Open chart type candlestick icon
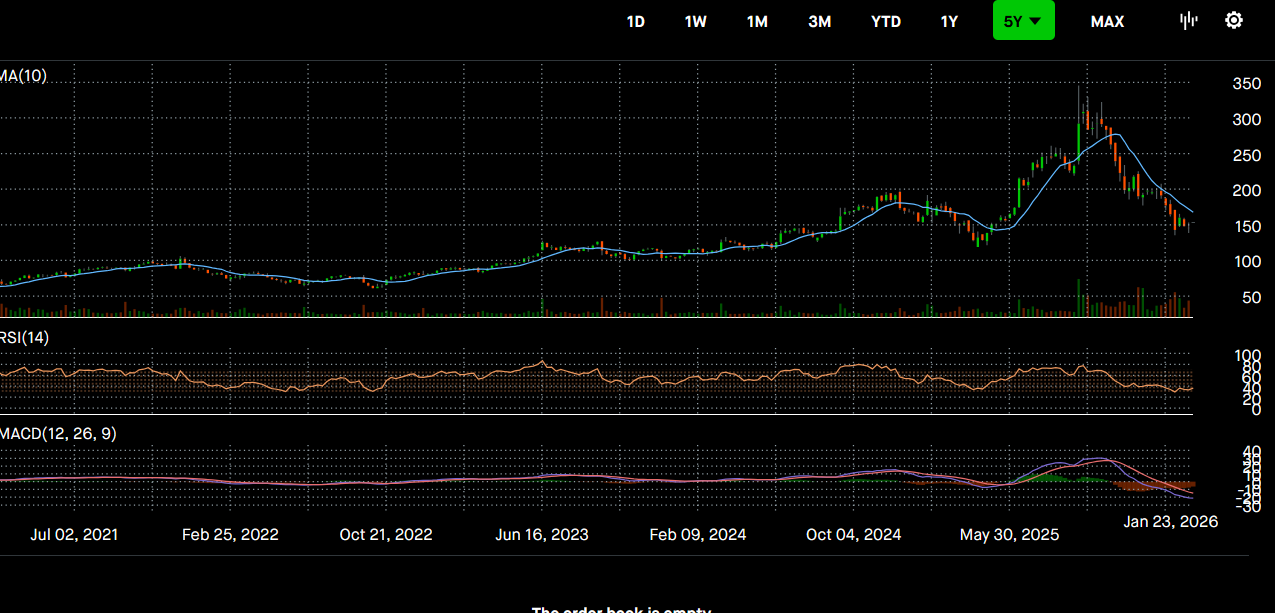The height and width of the screenshot is (613, 1275). pyautogui.click(x=1189, y=21)
